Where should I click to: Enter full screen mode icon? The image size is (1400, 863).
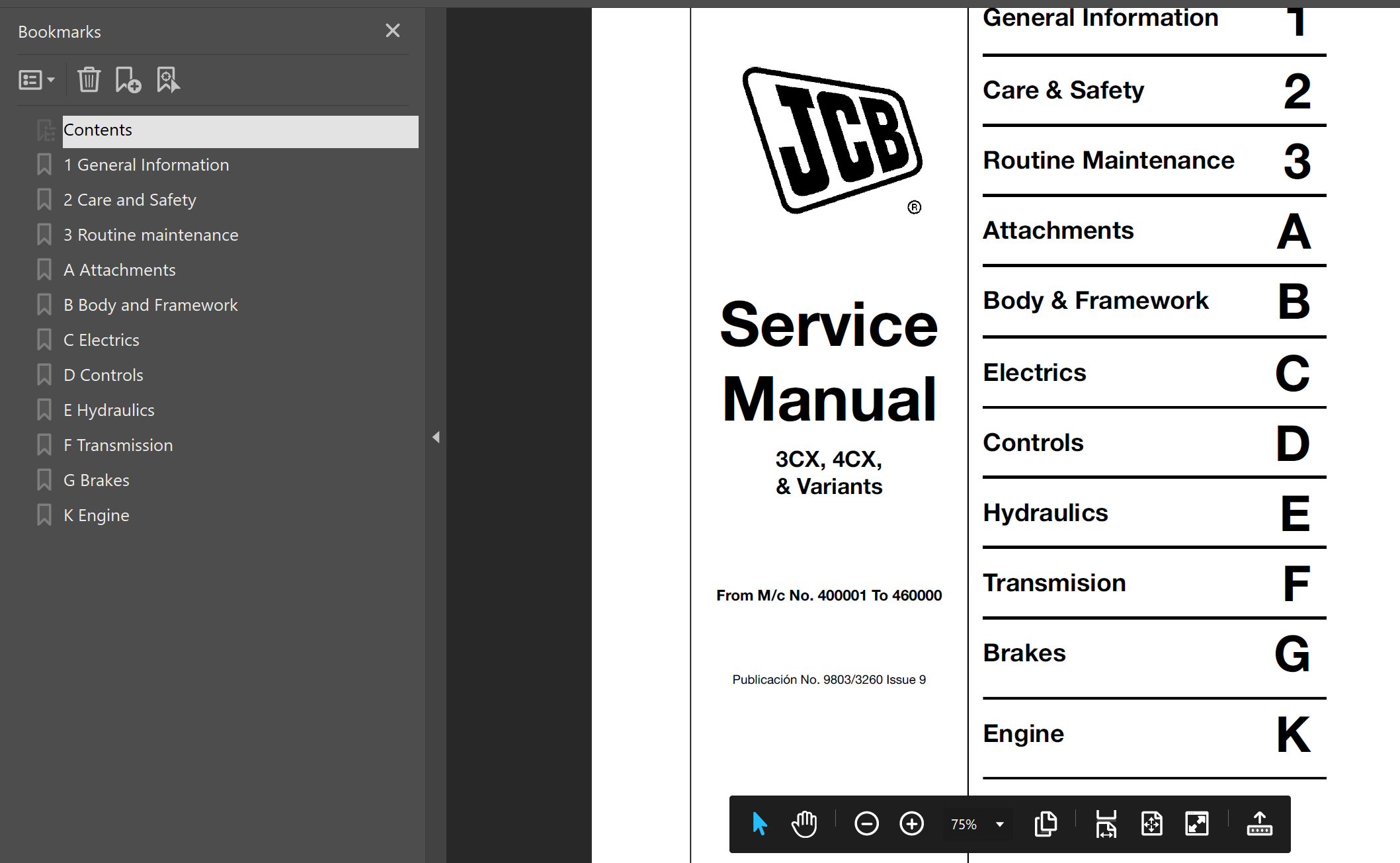click(x=1197, y=824)
